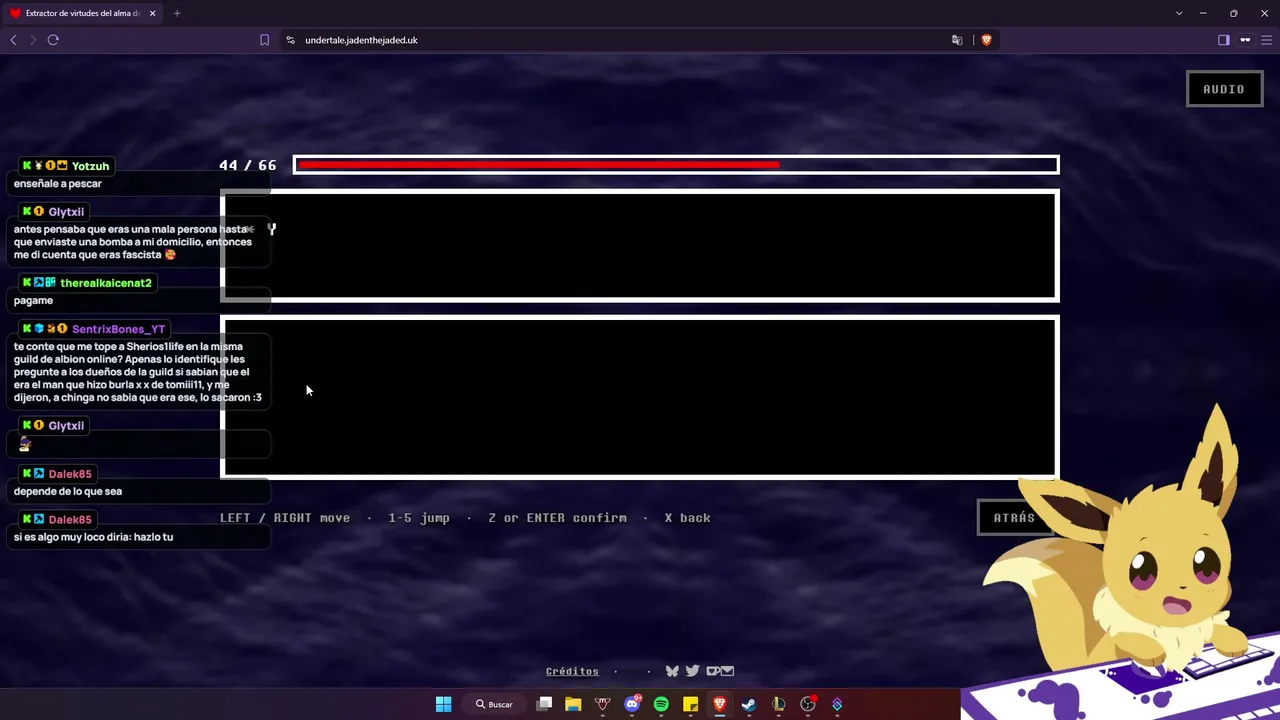Reload the page in the browser
1280x720 pixels.
pyautogui.click(x=53, y=40)
